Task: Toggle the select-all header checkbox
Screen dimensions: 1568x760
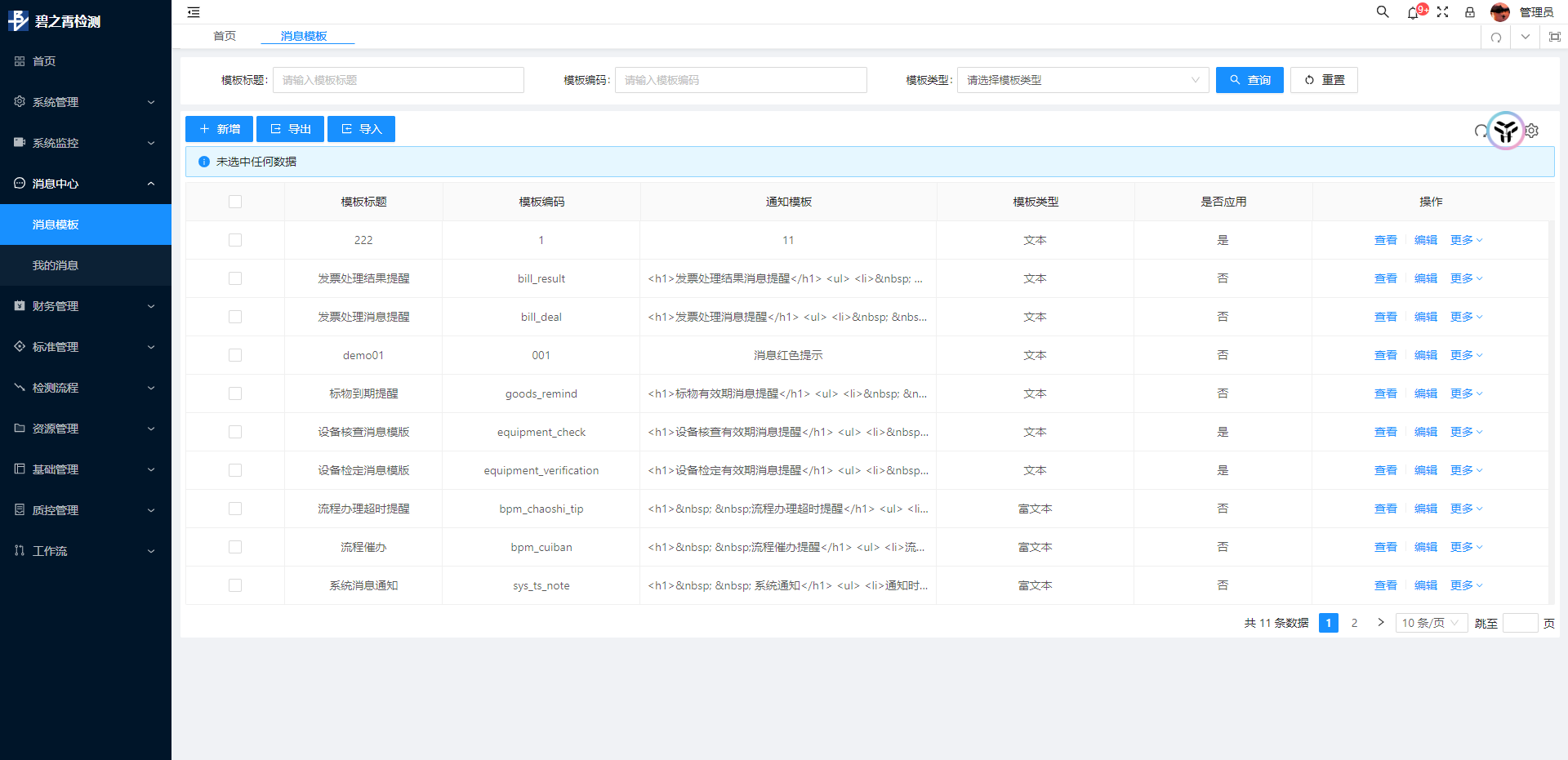Action: click(235, 202)
